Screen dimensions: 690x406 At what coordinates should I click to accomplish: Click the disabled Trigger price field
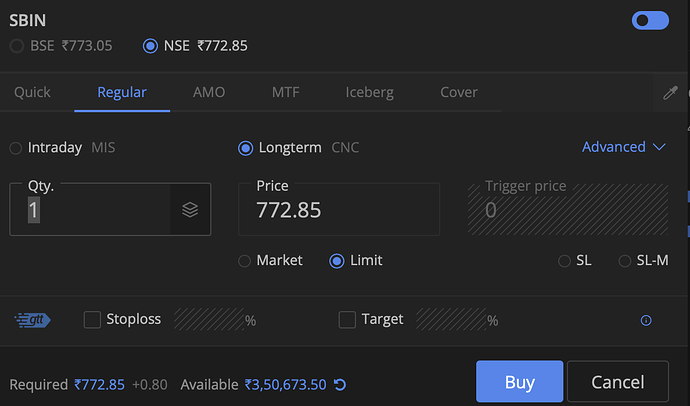568,209
